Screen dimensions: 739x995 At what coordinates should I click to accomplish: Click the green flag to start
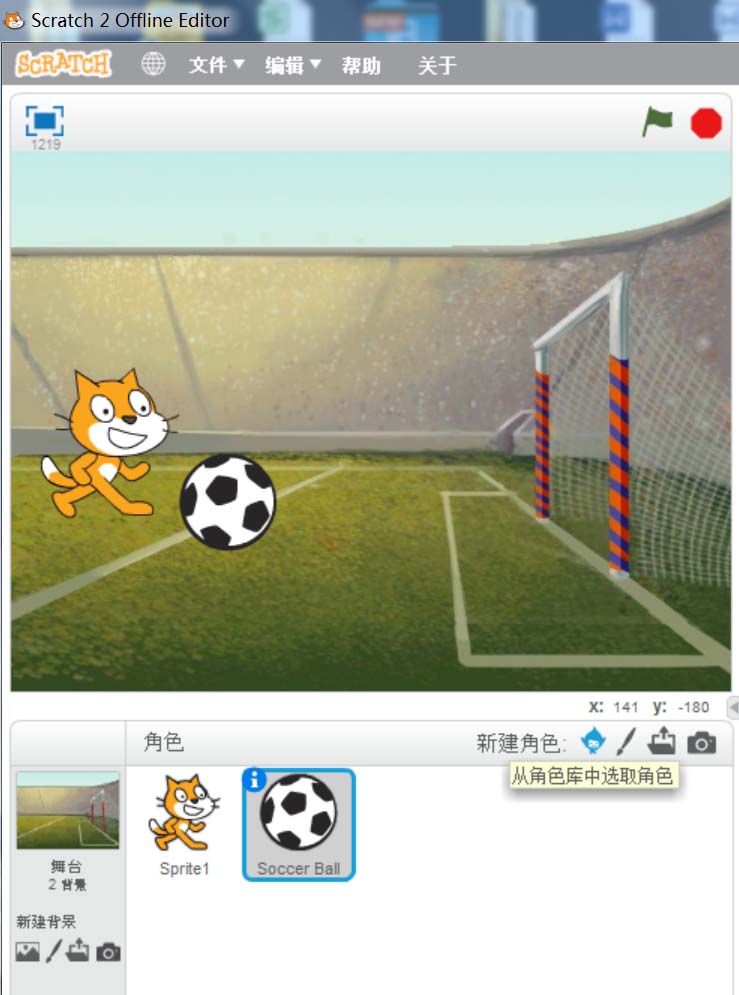657,121
